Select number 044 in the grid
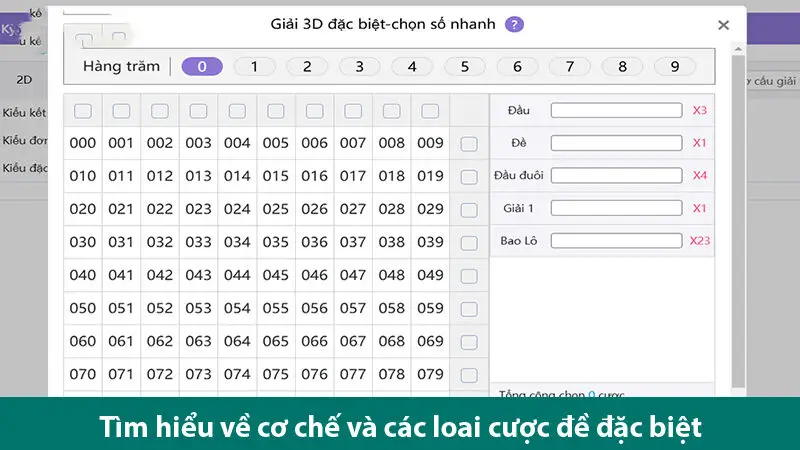Screen dimensions: 800x450 click(237, 275)
